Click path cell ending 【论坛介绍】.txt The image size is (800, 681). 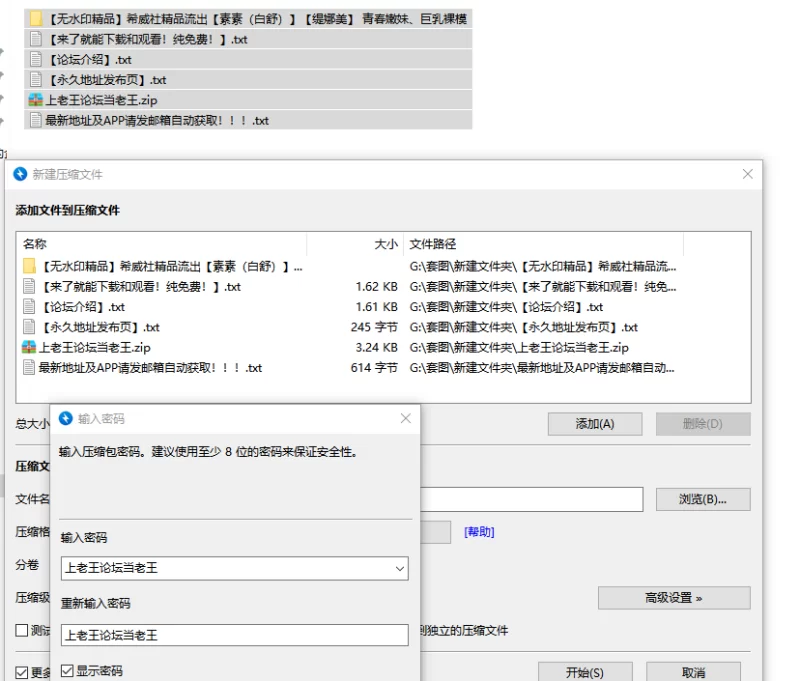pyautogui.click(x=506, y=307)
